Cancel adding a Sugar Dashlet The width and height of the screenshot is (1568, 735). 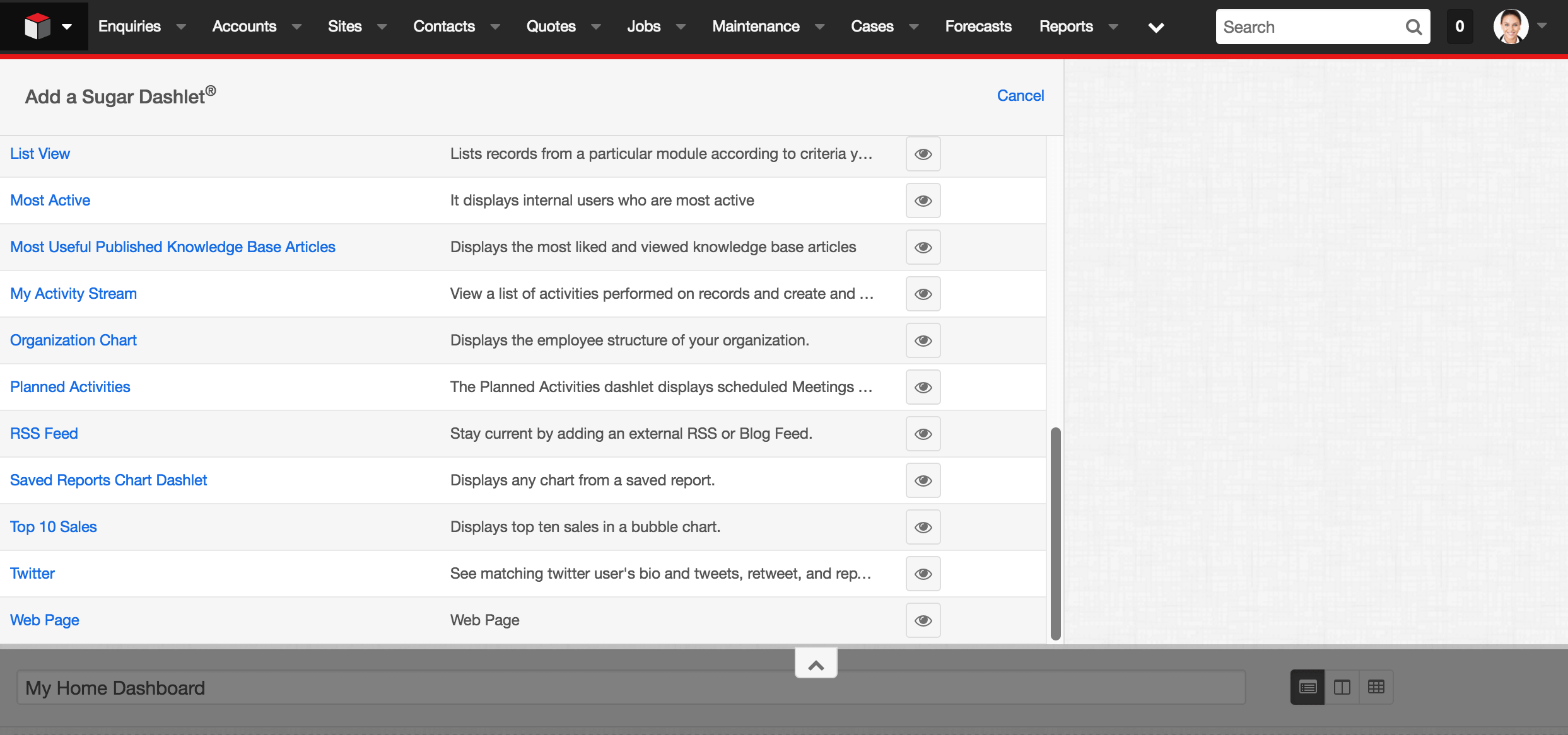point(1020,95)
